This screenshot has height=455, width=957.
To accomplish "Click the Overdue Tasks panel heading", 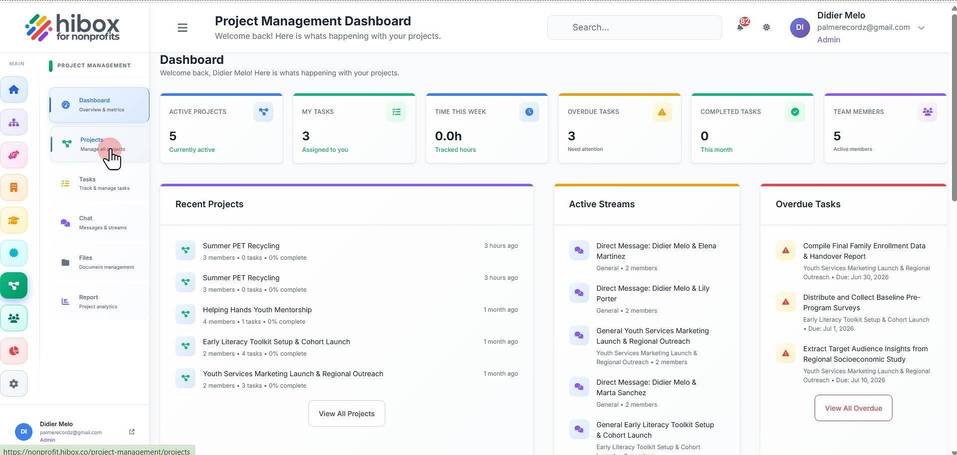I will 808,204.
